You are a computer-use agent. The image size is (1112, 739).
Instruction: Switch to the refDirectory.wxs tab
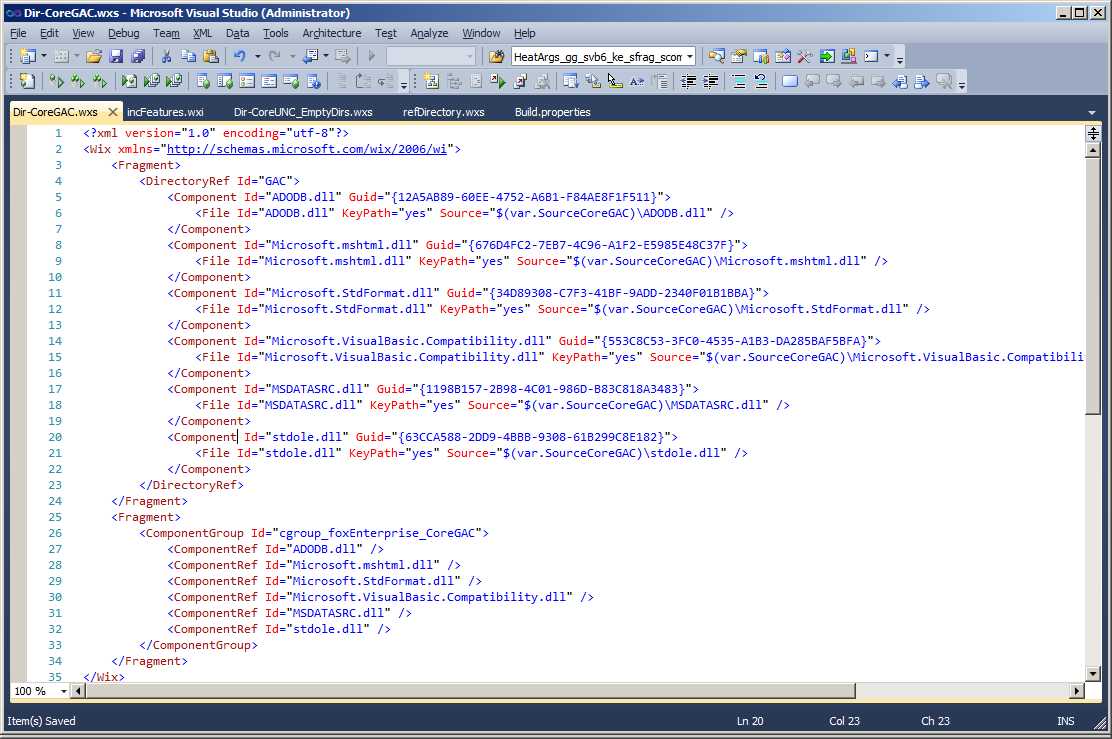[x=443, y=112]
